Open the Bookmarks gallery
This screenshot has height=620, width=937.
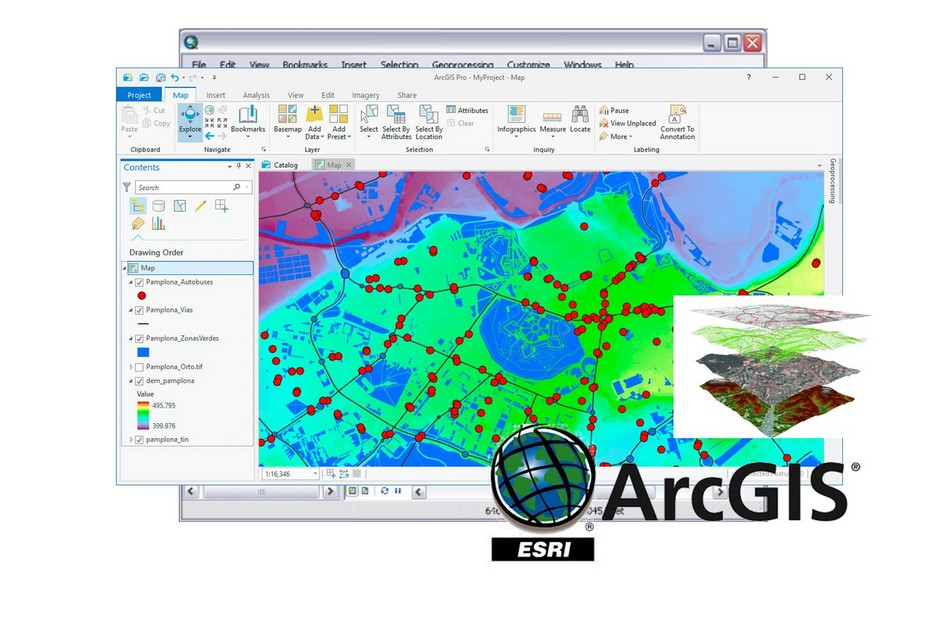click(x=248, y=121)
